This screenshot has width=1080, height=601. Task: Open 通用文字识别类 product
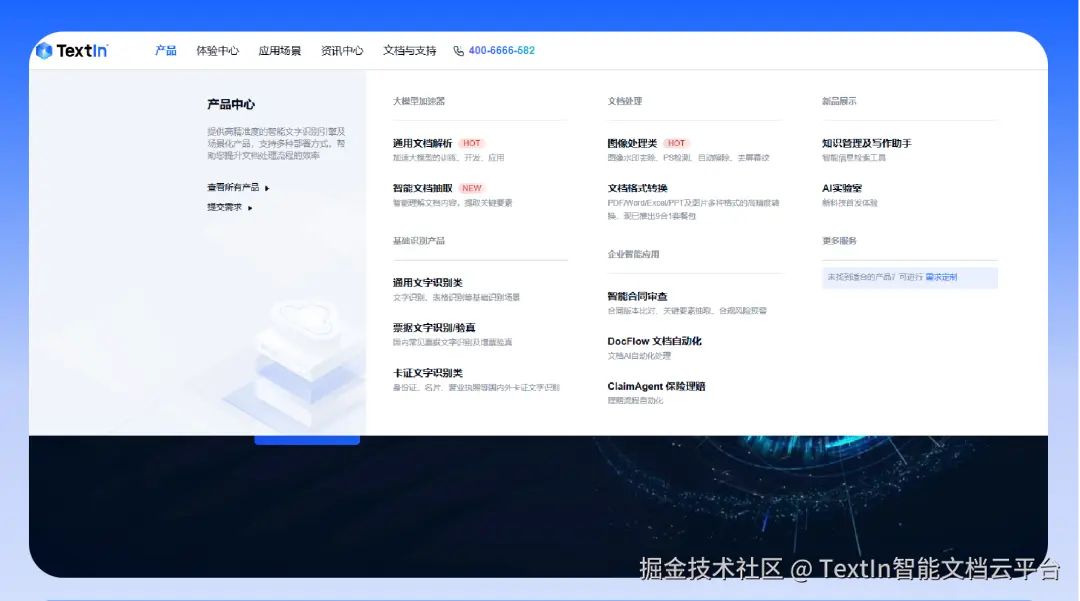coord(428,282)
